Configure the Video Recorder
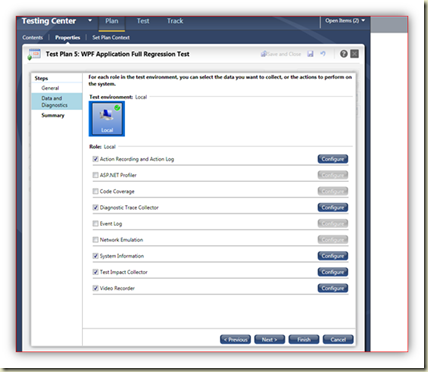Screen dimensions: 428x372 click(x=333, y=288)
